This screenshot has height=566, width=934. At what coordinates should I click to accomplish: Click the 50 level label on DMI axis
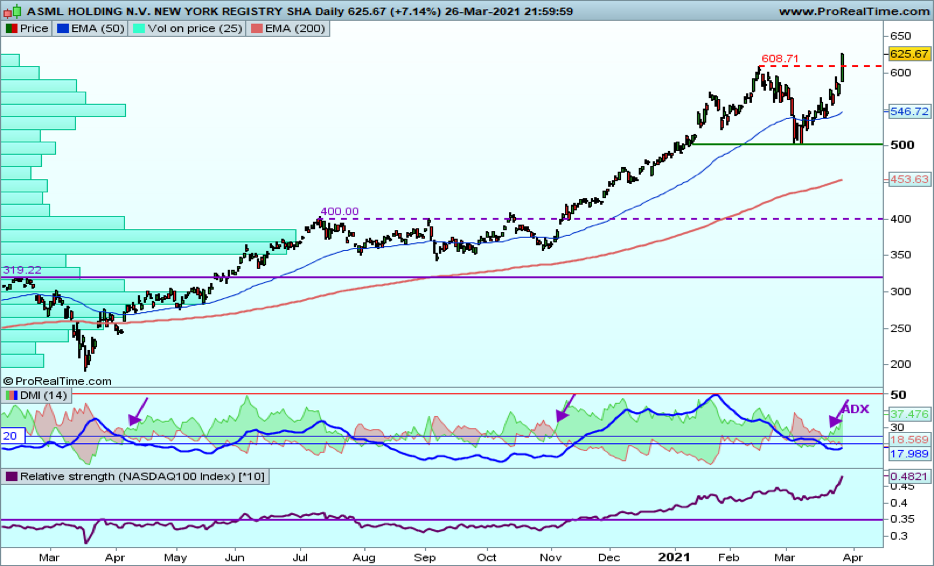[x=898, y=394]
